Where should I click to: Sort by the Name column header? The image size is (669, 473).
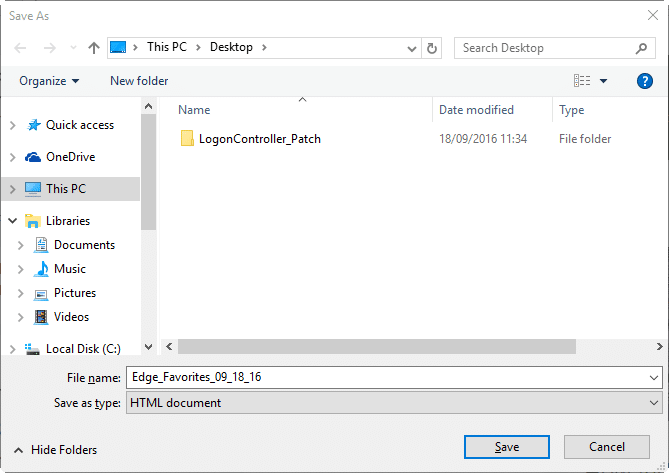tap(194, 110)
